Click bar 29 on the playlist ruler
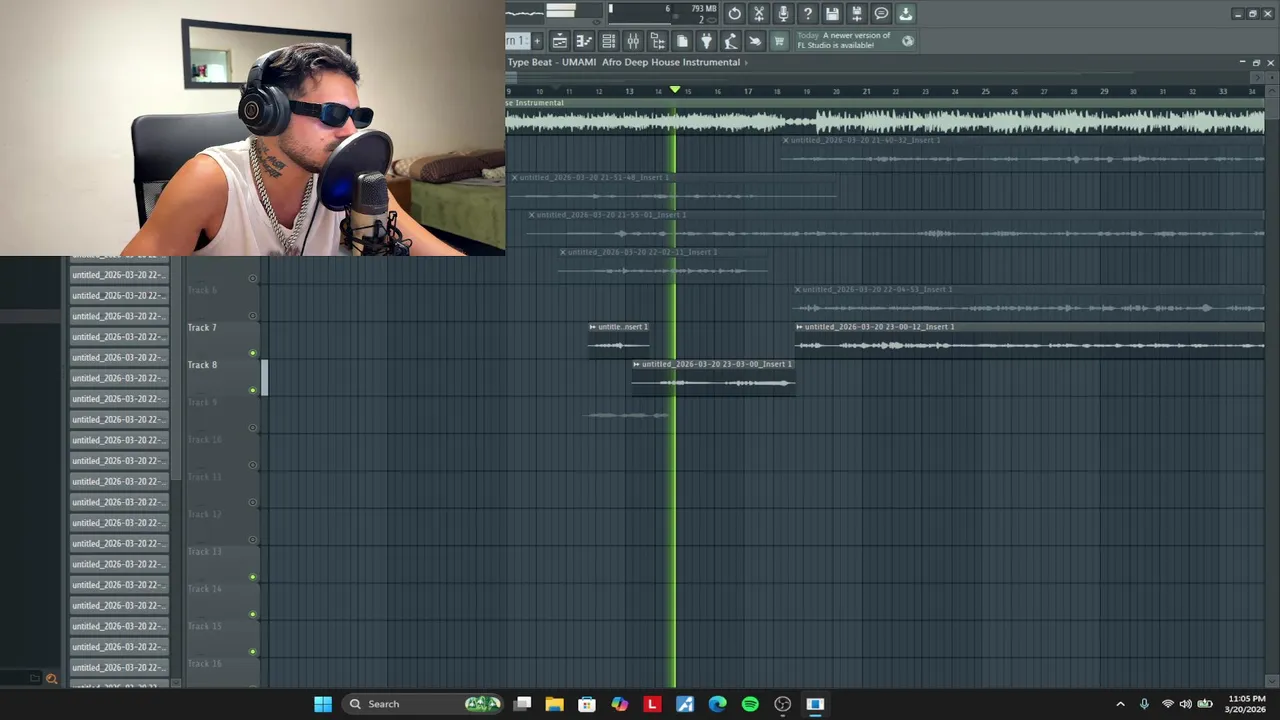This screenshot has height=720, width=1280. 1104,91
